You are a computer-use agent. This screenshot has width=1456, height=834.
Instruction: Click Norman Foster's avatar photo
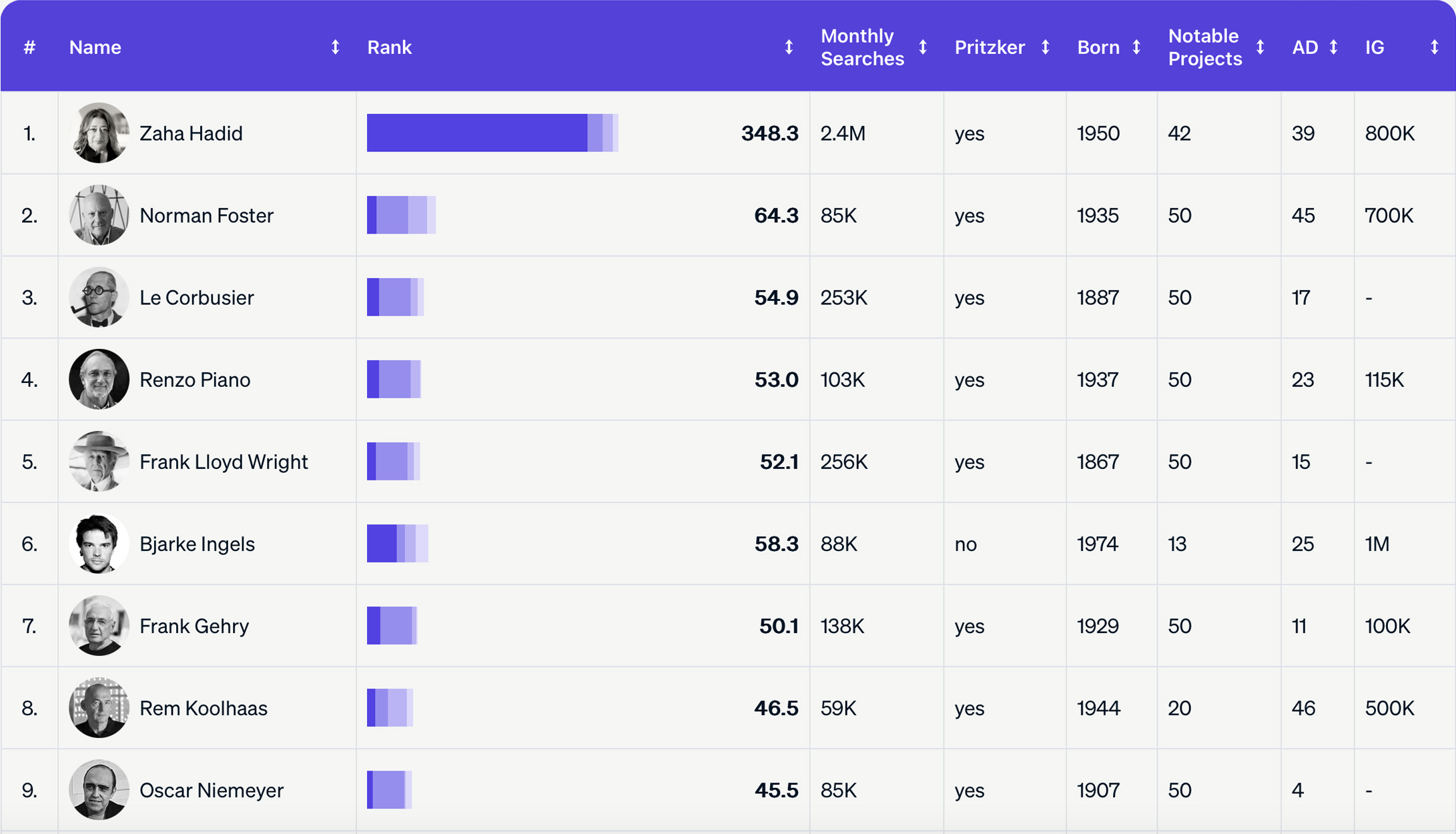click(99, 215)
